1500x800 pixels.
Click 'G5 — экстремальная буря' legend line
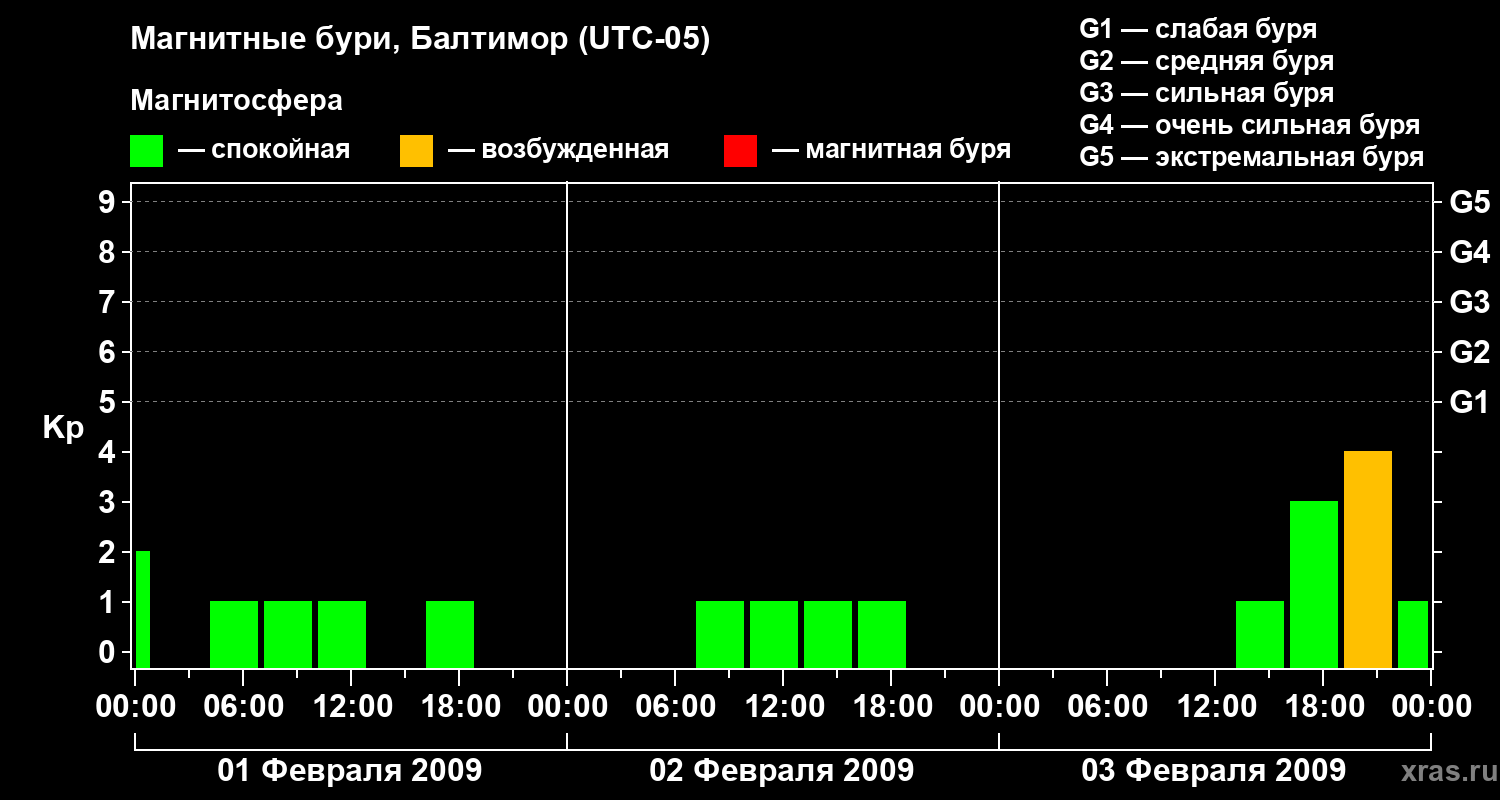tap(1251, 157)
